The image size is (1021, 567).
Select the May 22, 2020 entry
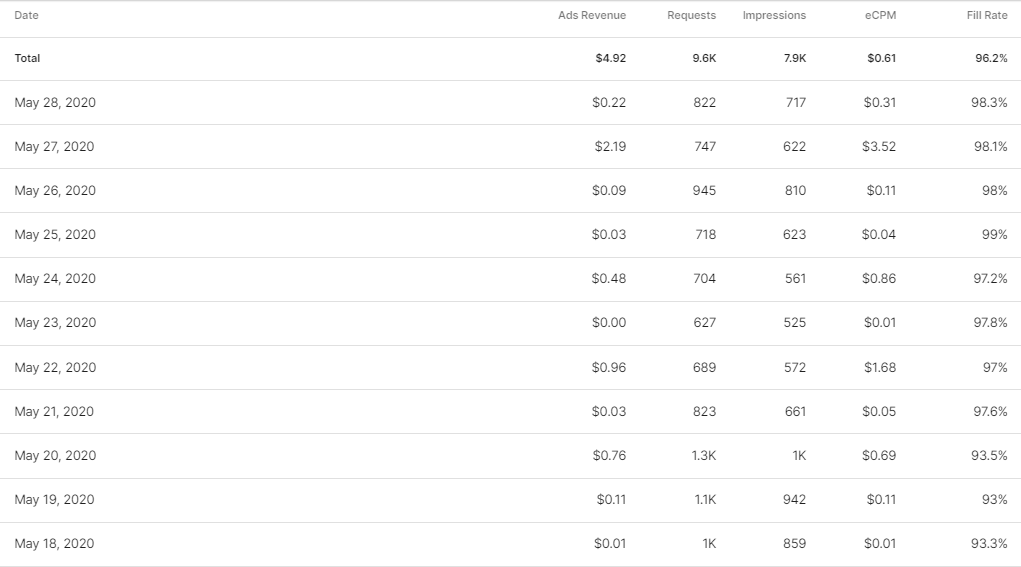point(55,368)
